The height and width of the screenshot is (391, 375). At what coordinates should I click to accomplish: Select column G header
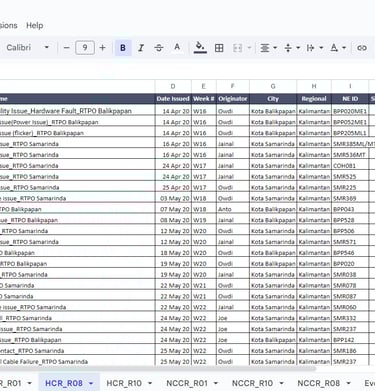(273, 86)
